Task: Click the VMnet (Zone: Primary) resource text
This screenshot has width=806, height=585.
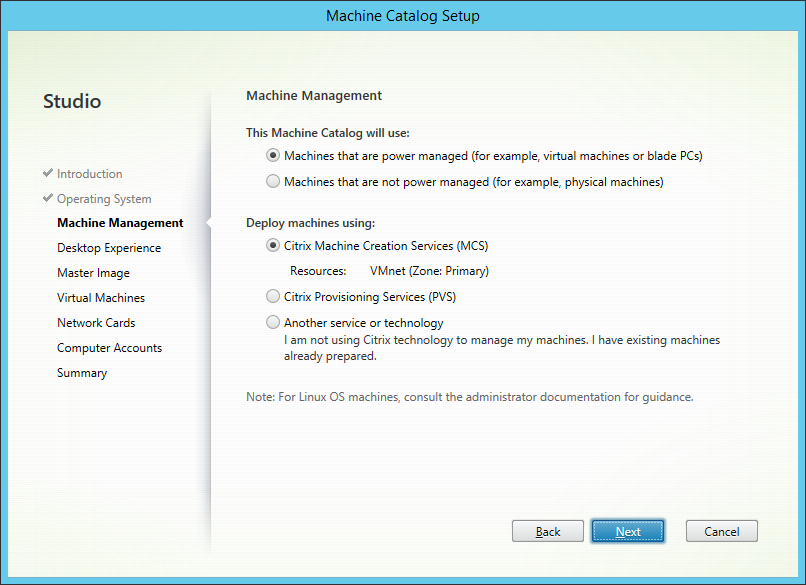Action: pyautogui.click(x=429, y=271)
